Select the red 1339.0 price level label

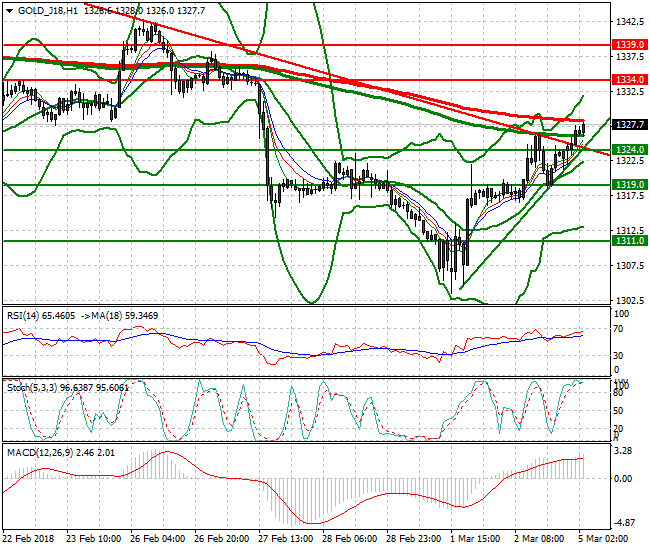630,45
